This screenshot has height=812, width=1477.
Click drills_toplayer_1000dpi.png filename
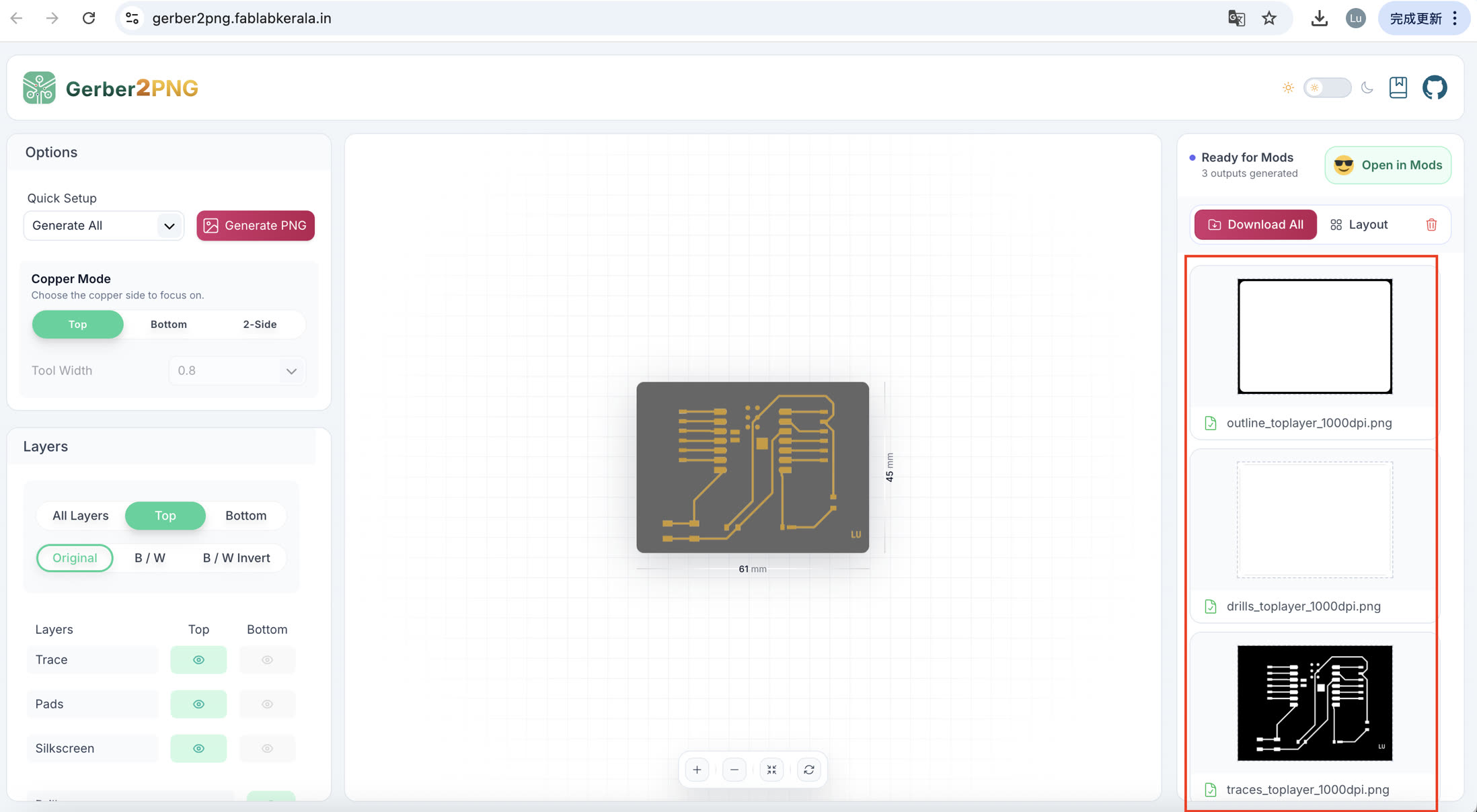(1303, 606)
